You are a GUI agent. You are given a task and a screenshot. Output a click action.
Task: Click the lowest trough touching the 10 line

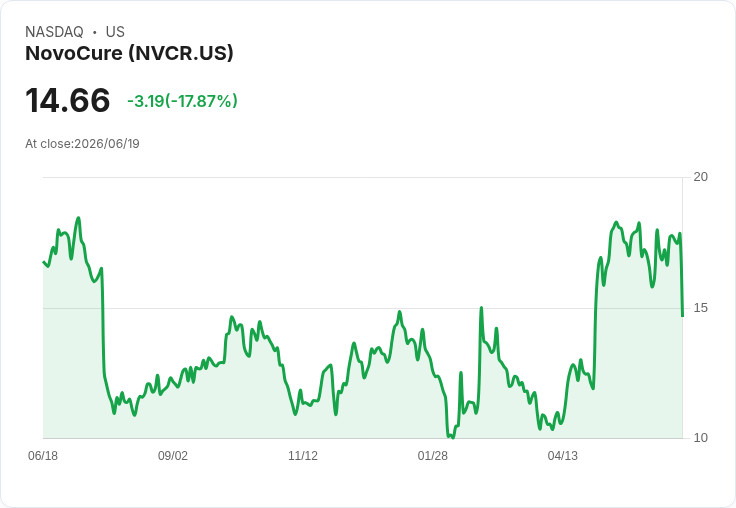click(x=452, y=437)
